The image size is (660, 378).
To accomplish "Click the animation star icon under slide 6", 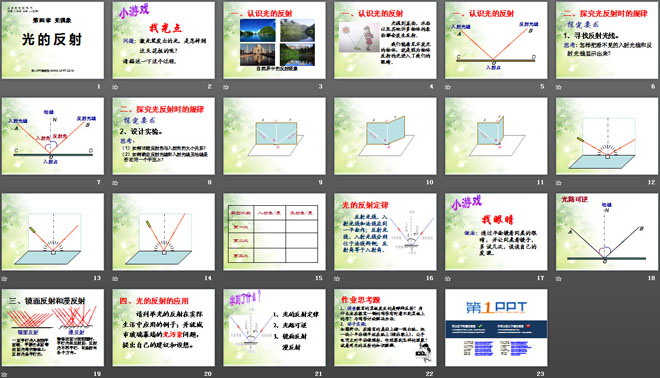I will pos(559,87).
